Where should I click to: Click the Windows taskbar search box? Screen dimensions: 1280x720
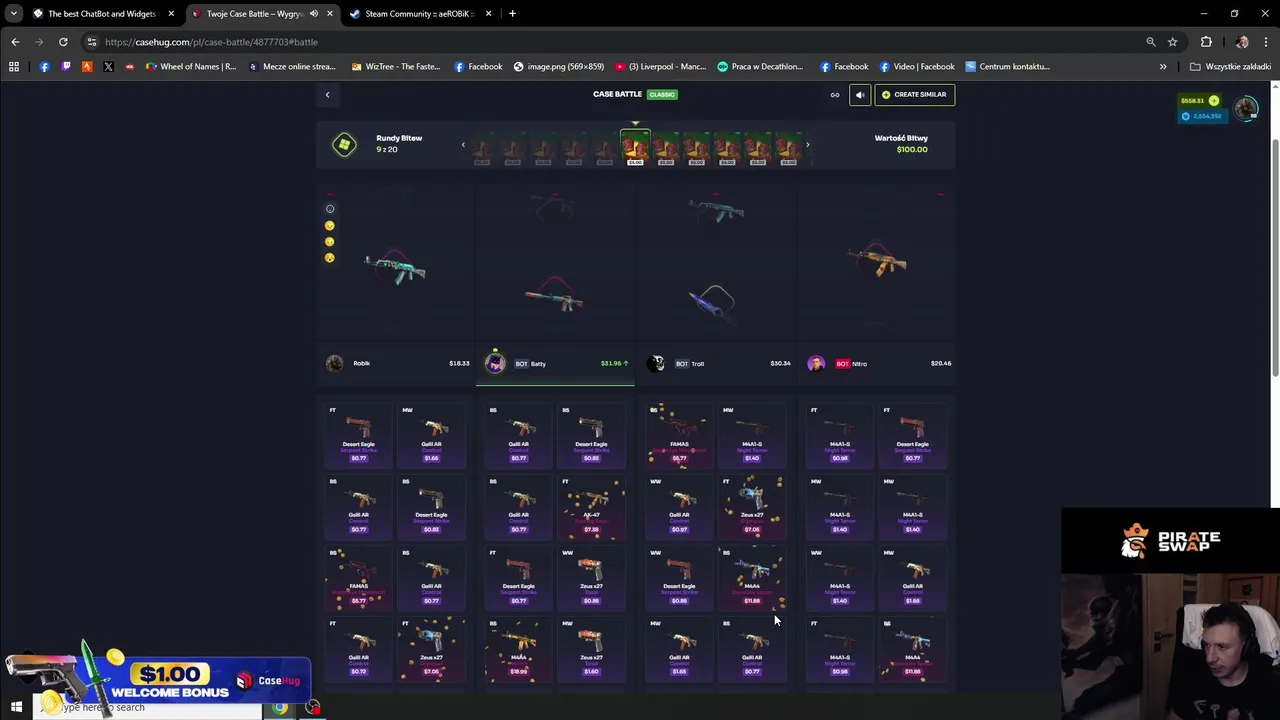[x=150, y=708]
